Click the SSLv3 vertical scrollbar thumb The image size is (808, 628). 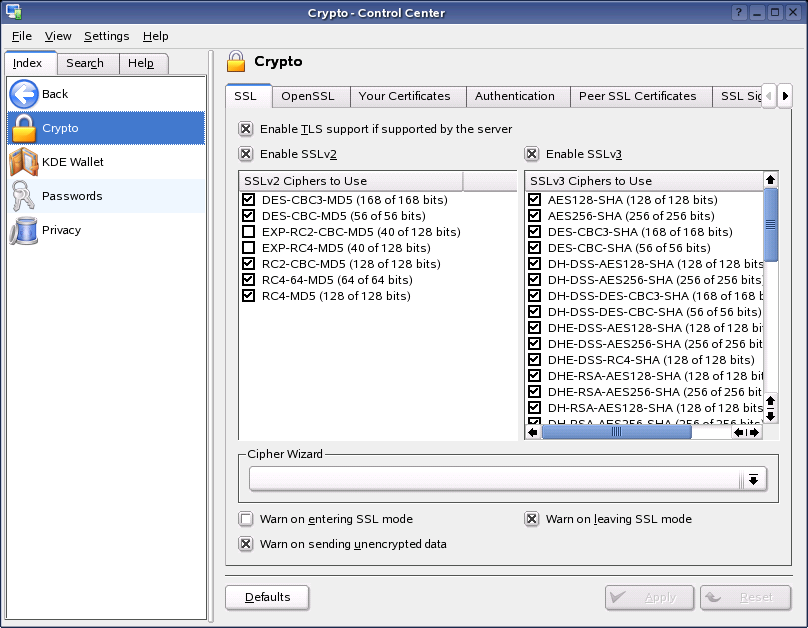tap(770, 225)
